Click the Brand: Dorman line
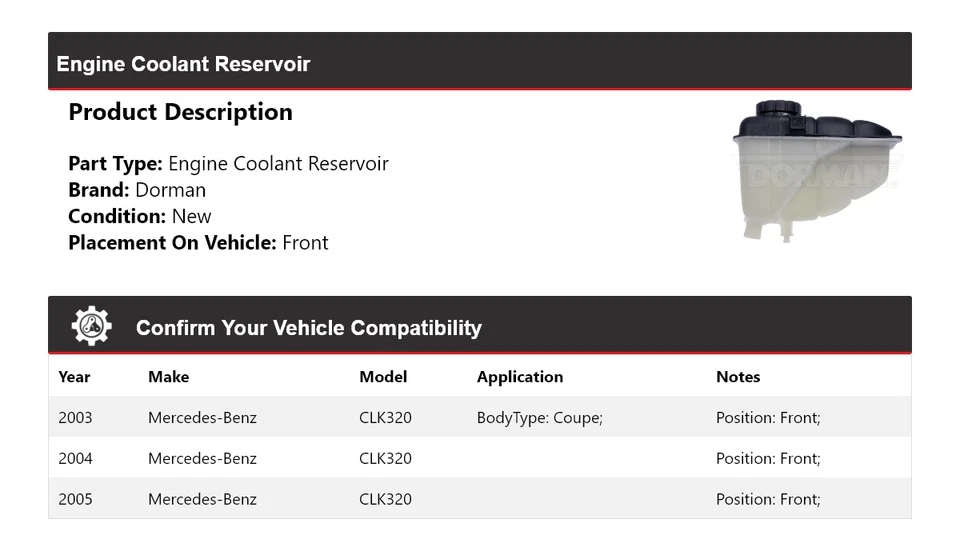This screenshot has width=960, height=551. tap(137, 190)
